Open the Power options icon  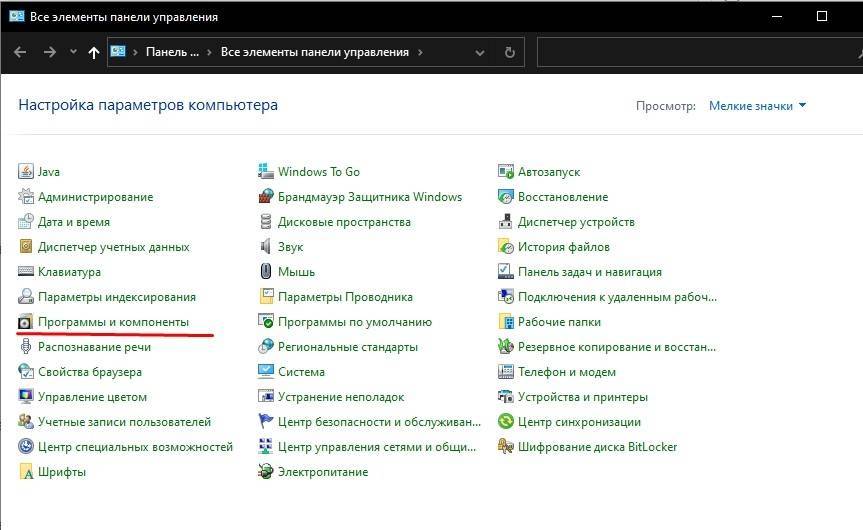[266, 472]
